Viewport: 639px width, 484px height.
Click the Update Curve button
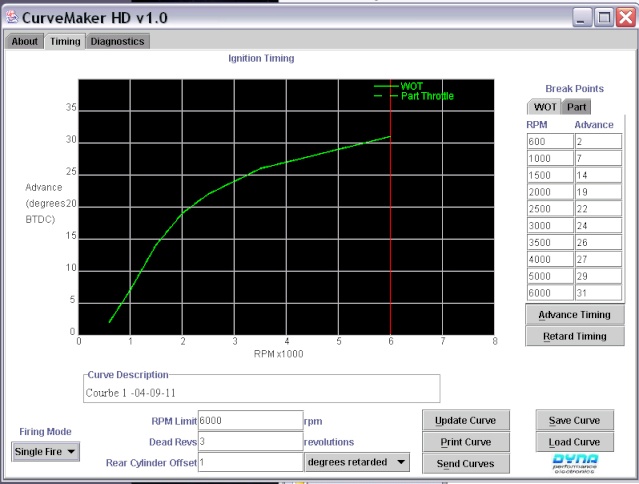pyautogui.click(x=466, y=420)
